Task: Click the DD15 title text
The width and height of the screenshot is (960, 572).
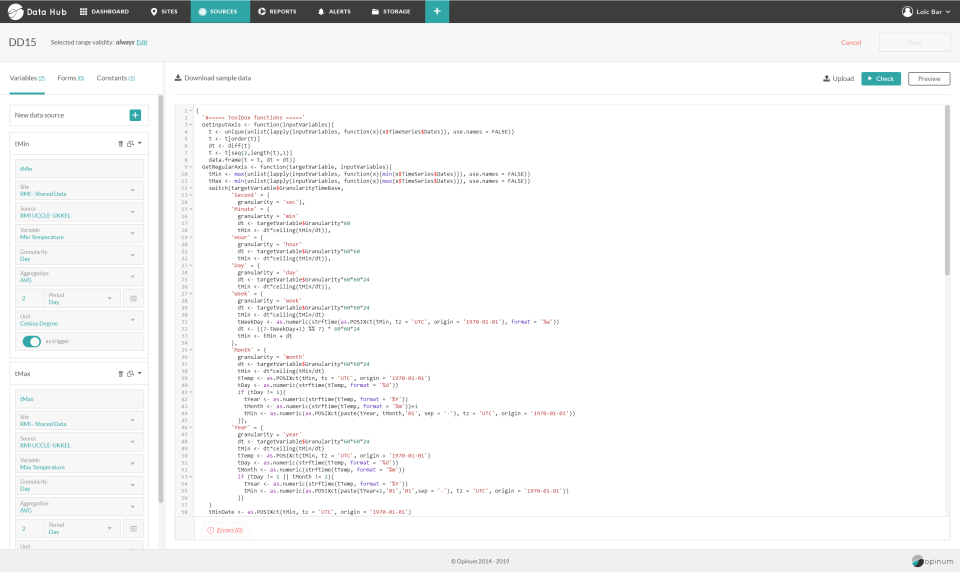Action: (23, 42)
